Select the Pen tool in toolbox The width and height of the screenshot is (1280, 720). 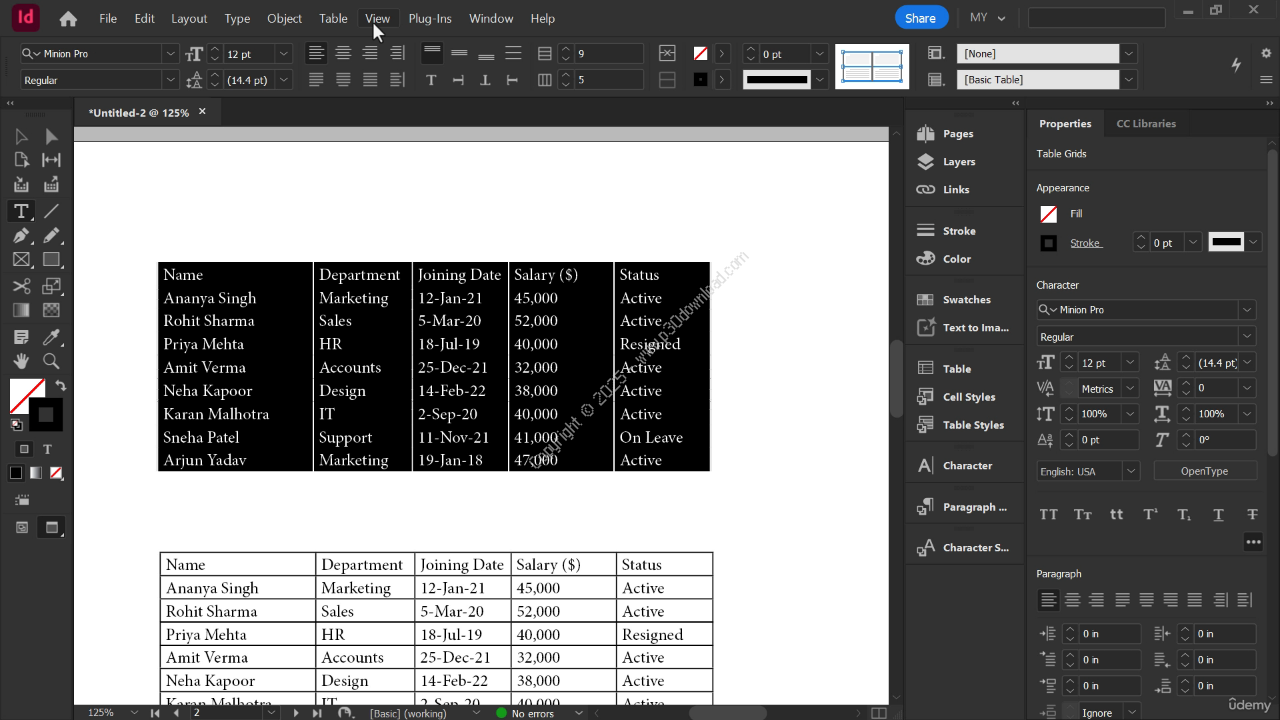click(21, 236)
